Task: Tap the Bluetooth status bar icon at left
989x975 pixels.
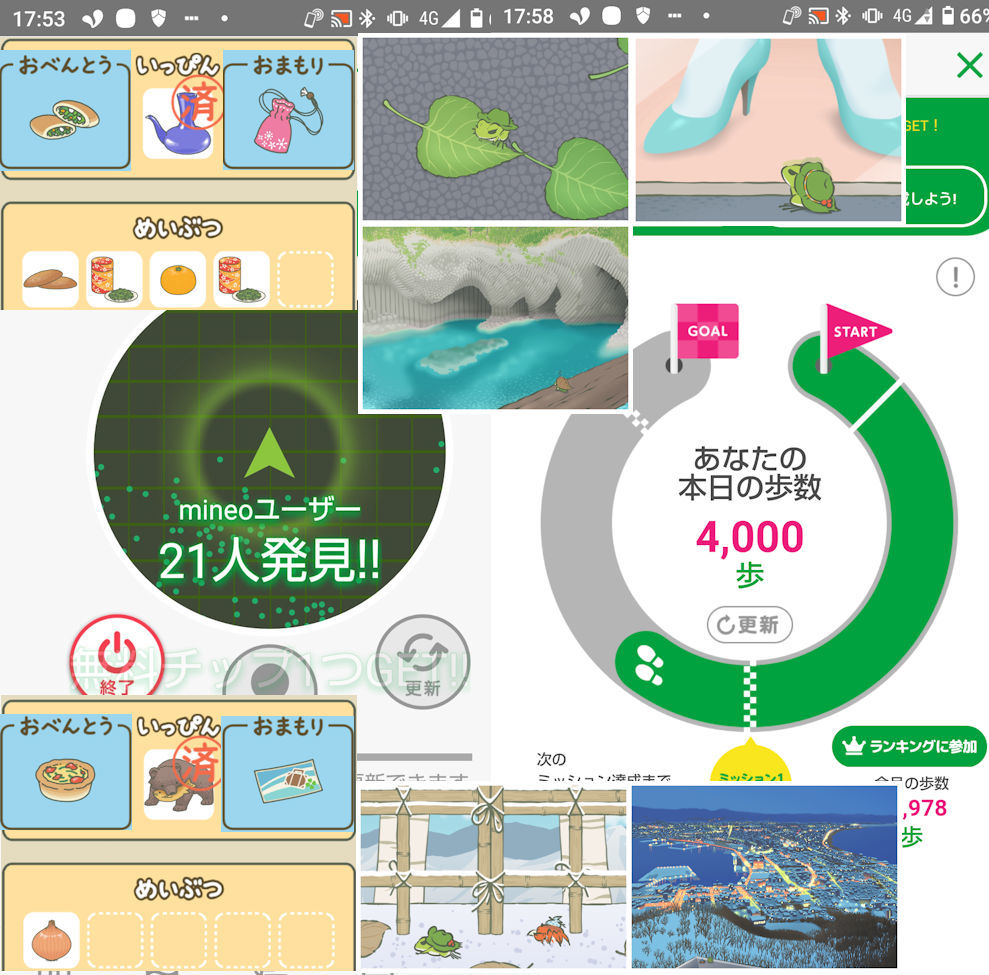Action: pos(367,18)
